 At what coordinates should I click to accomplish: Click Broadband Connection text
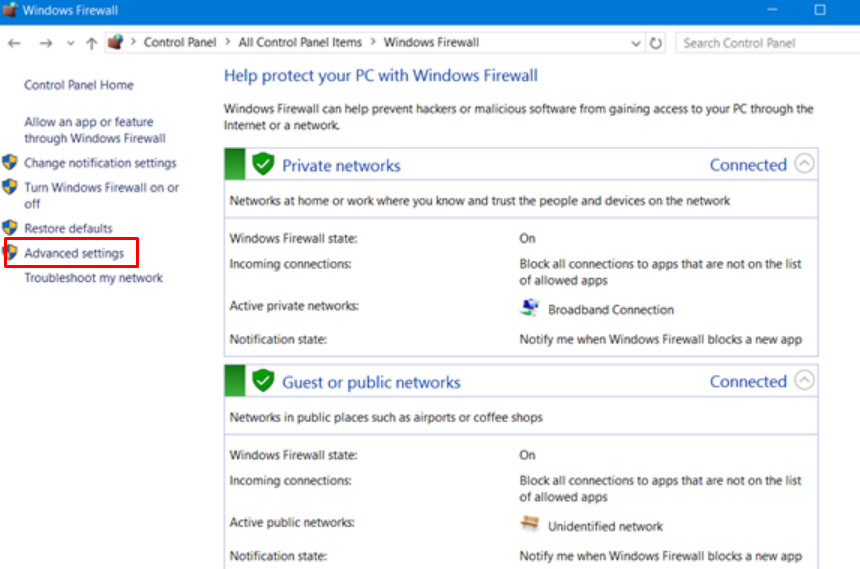(611, 309)
